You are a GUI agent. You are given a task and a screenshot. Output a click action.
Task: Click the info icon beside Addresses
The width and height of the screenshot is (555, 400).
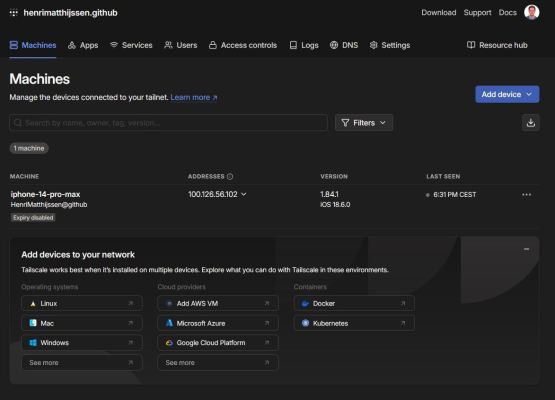(230, 176)
